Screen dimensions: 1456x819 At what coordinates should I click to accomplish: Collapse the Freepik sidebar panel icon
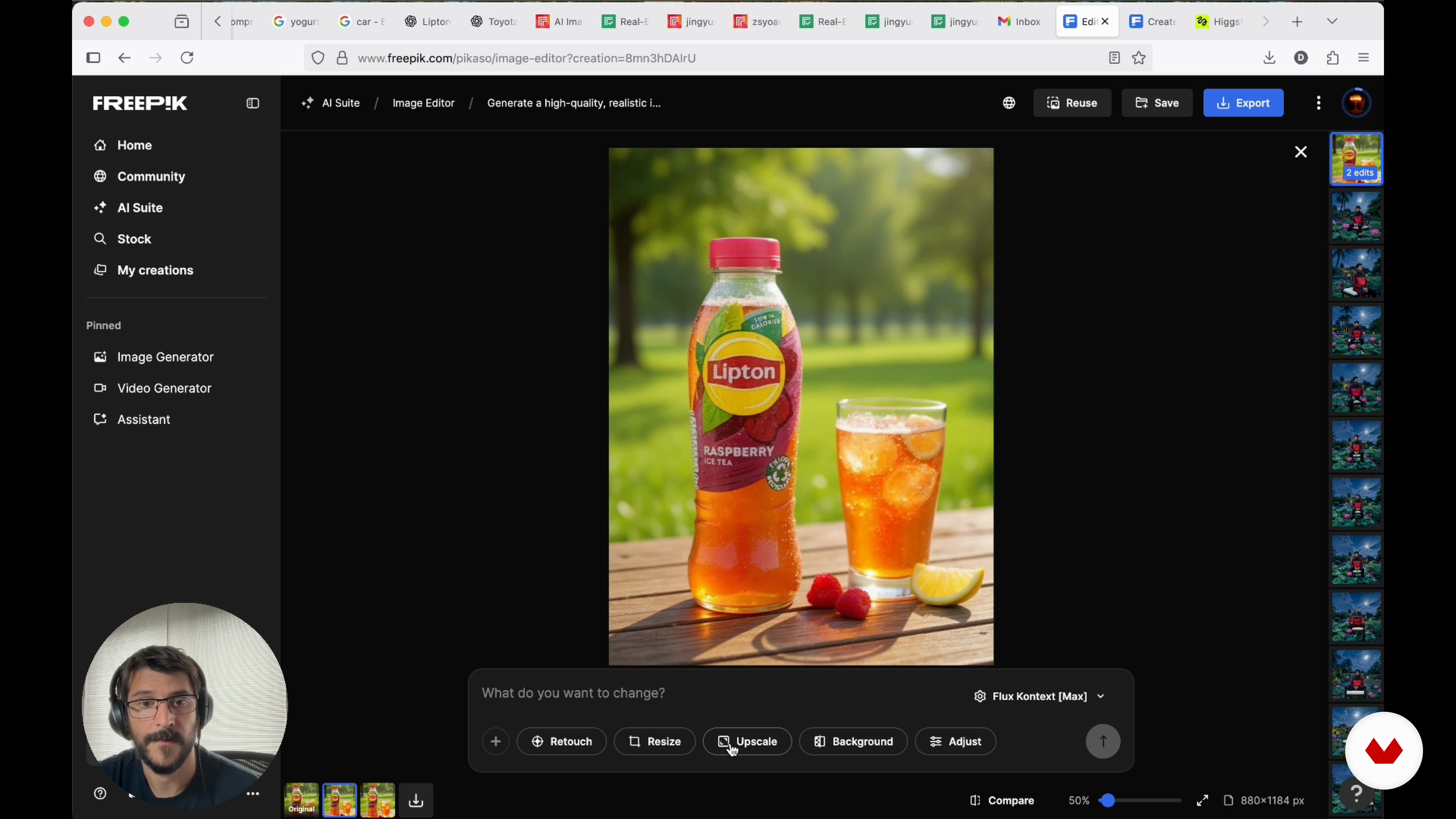coord(253,104)
